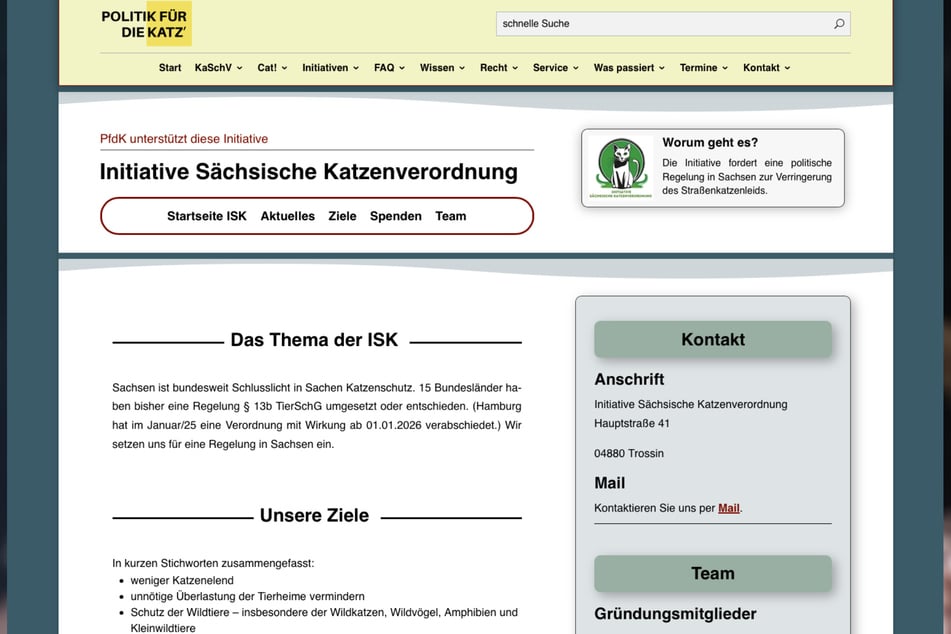
Task: Click the Schutz der Wildtiere bullet
Action: (324, 620)
